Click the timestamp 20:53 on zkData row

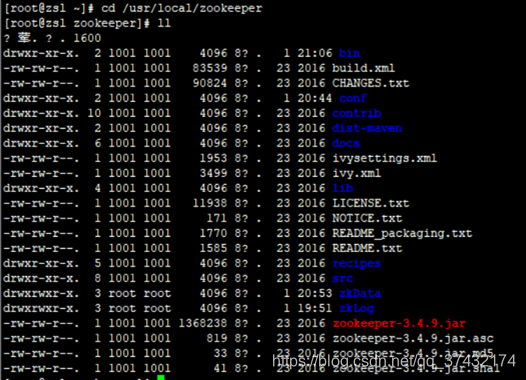click(315, 293)
